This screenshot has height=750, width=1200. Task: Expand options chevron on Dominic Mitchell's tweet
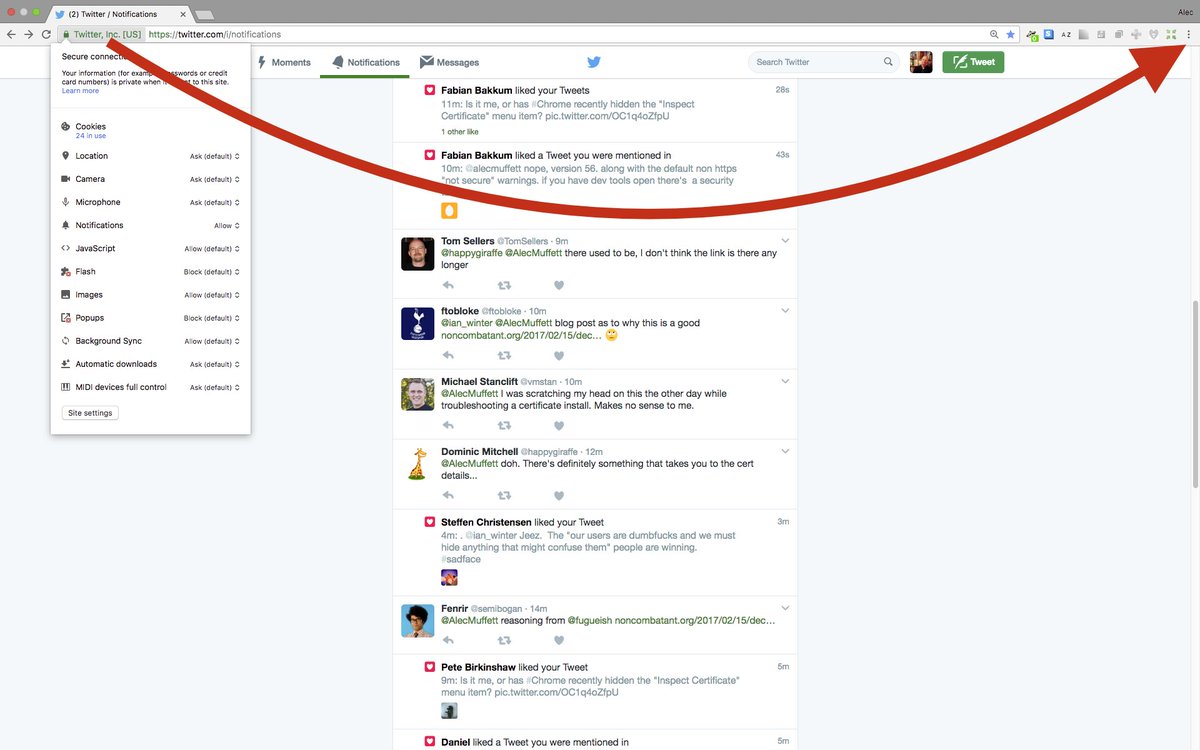pyautogui.click(x=785, y=451)
